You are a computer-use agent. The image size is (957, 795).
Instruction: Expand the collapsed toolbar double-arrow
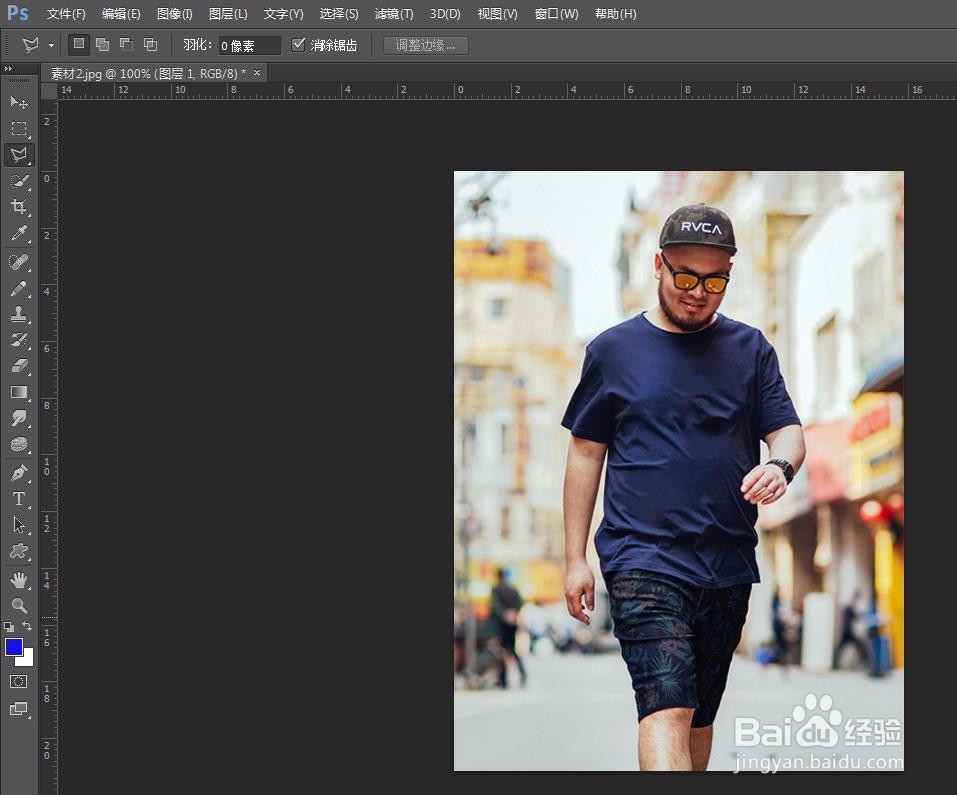point(9,69)
